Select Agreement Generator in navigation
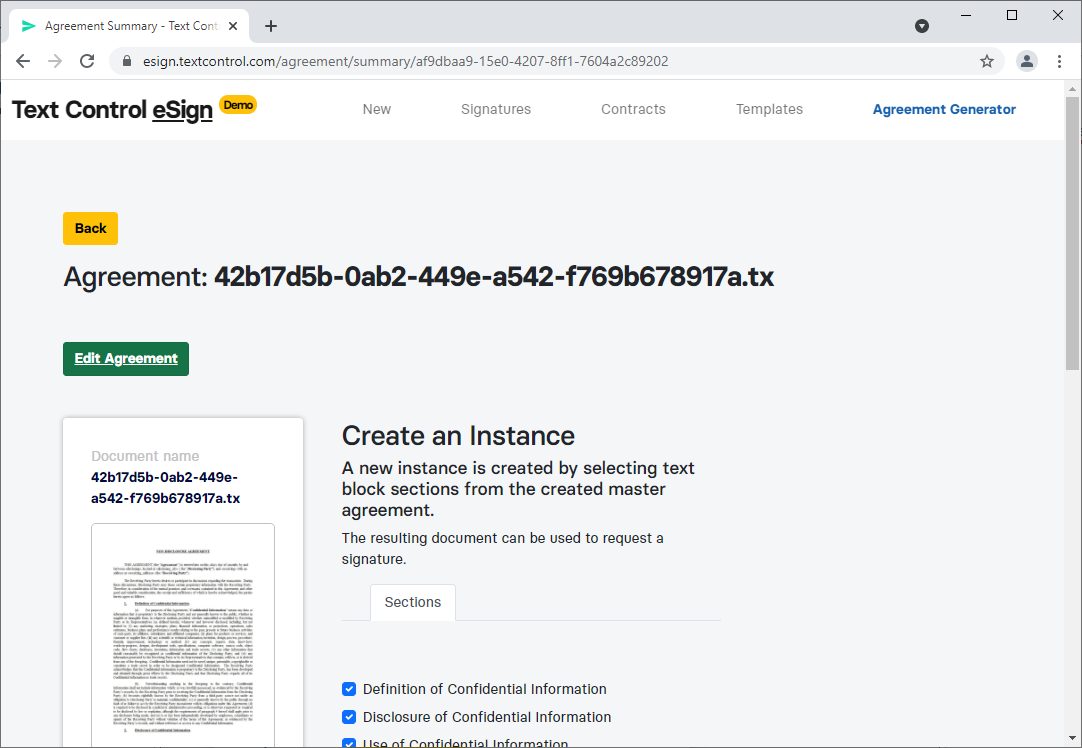The width and height of the screenshot is (1082, 748). tap(944, 109)
